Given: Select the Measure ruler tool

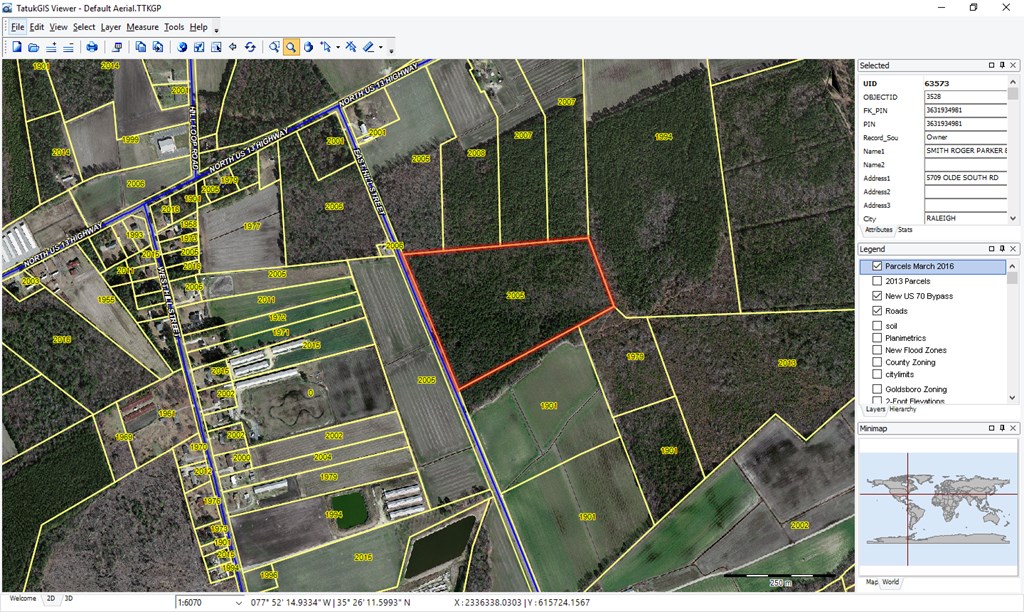Looking at the screenshot, I should click(x=368, y=47).
